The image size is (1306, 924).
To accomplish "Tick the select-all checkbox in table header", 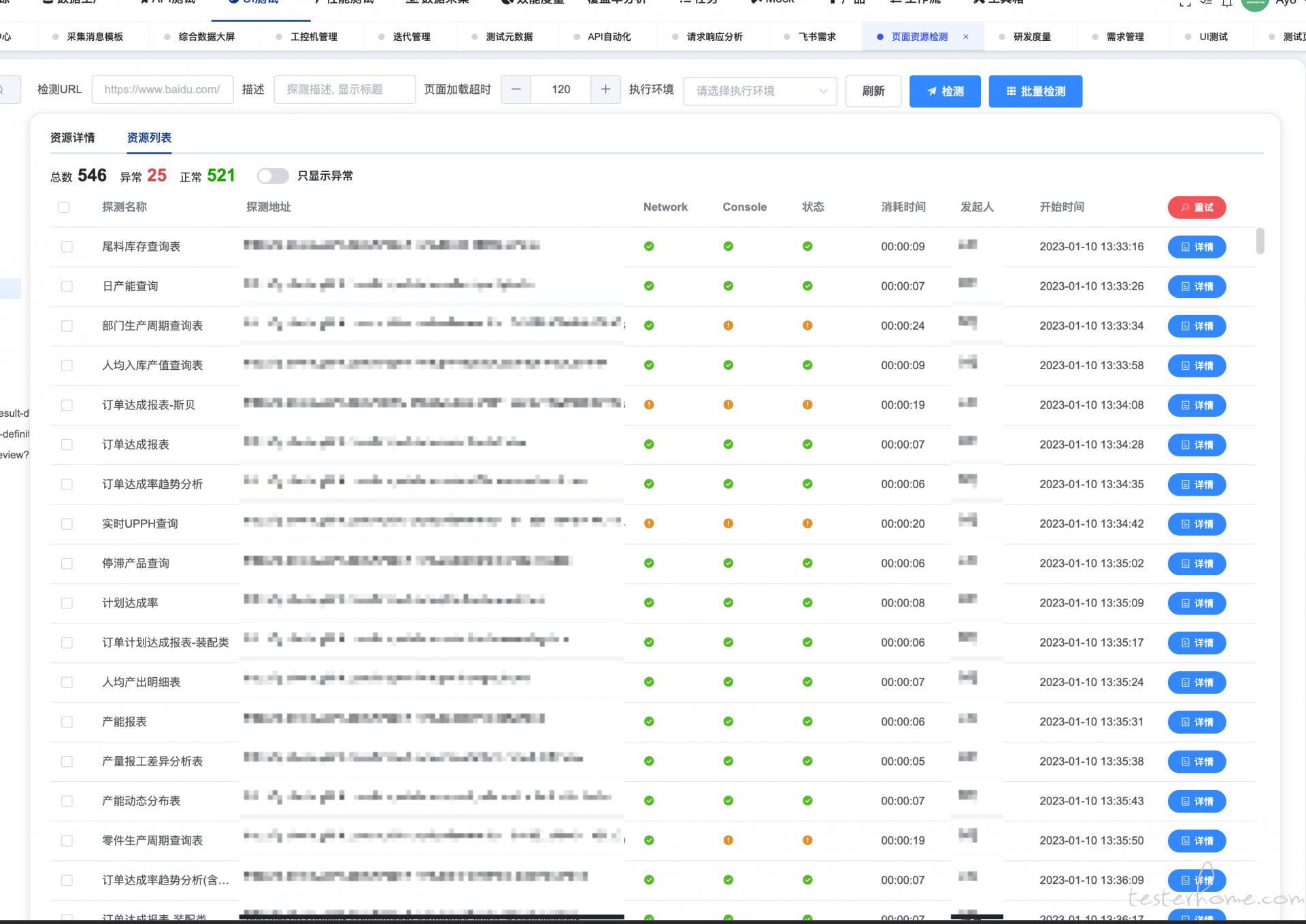I will point(64,207).
